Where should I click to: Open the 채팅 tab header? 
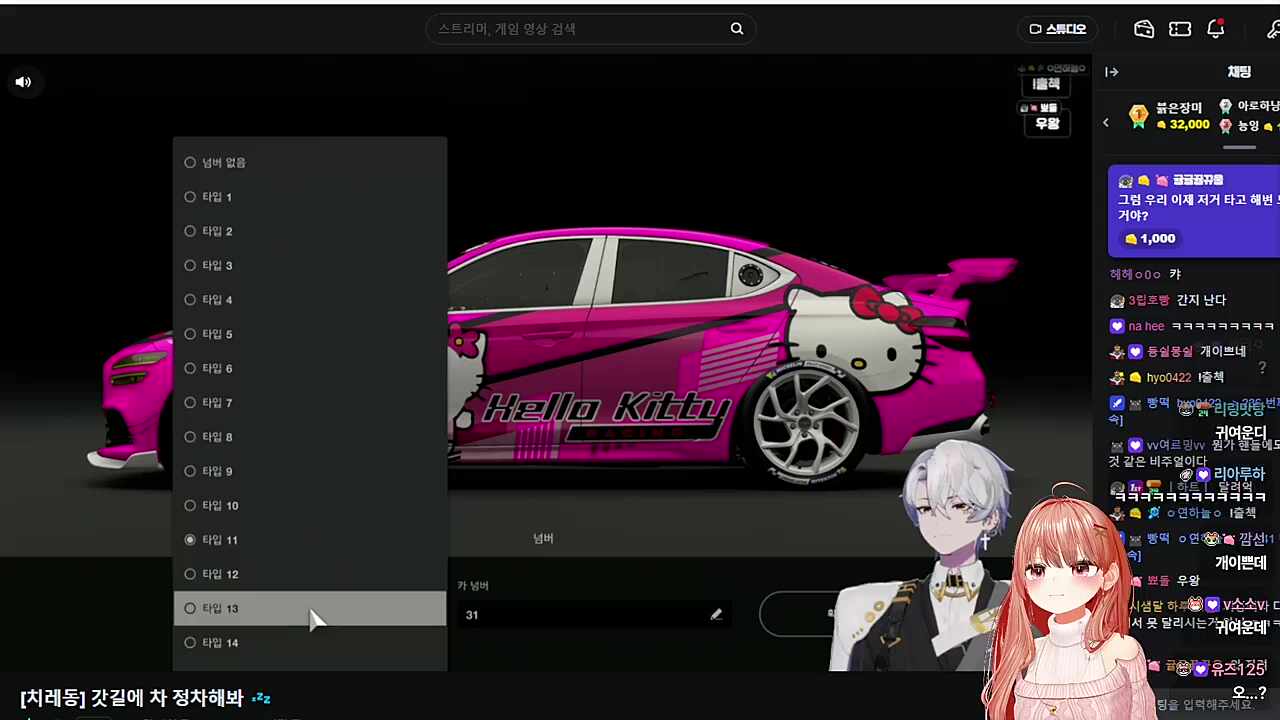click(1239, 72)
